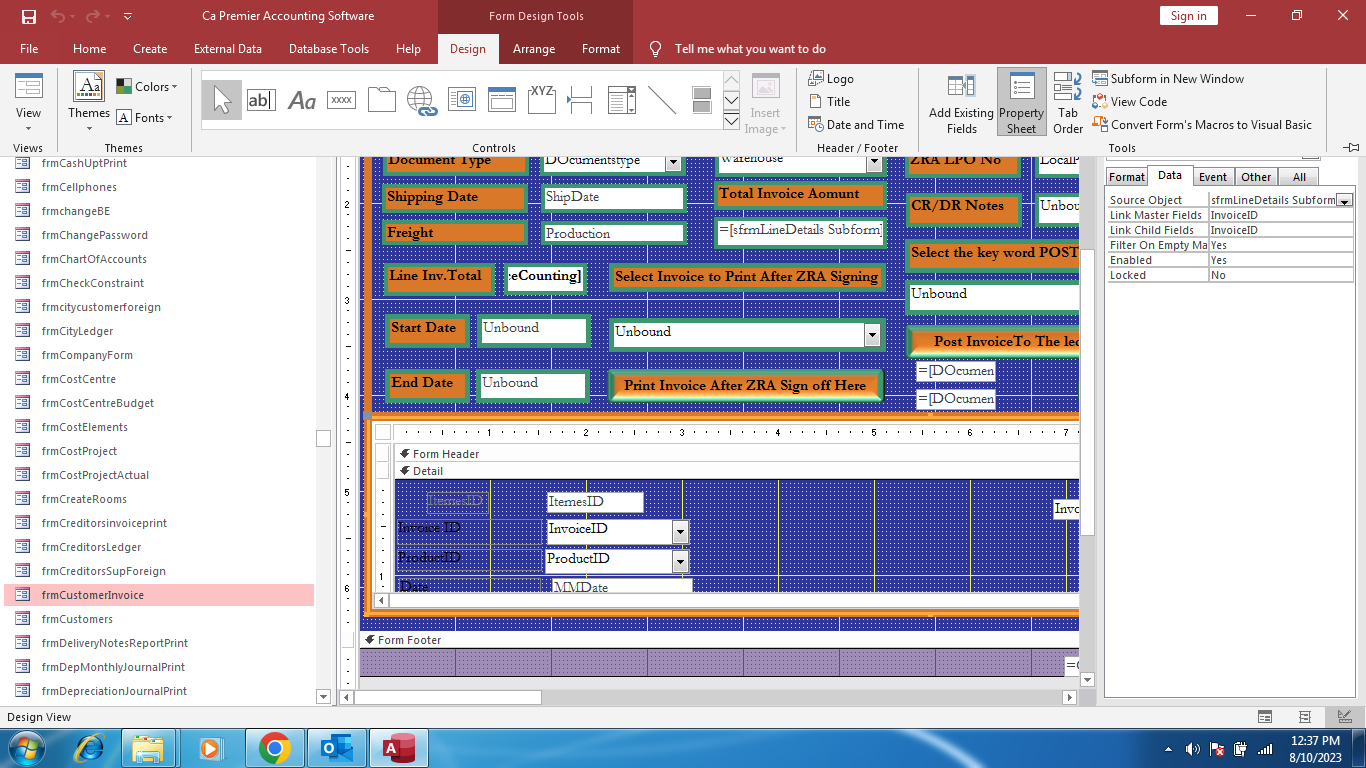This screenshot has height=768, width=1366.
Task: Open Add Existing Fields pane
Action: 961,102
